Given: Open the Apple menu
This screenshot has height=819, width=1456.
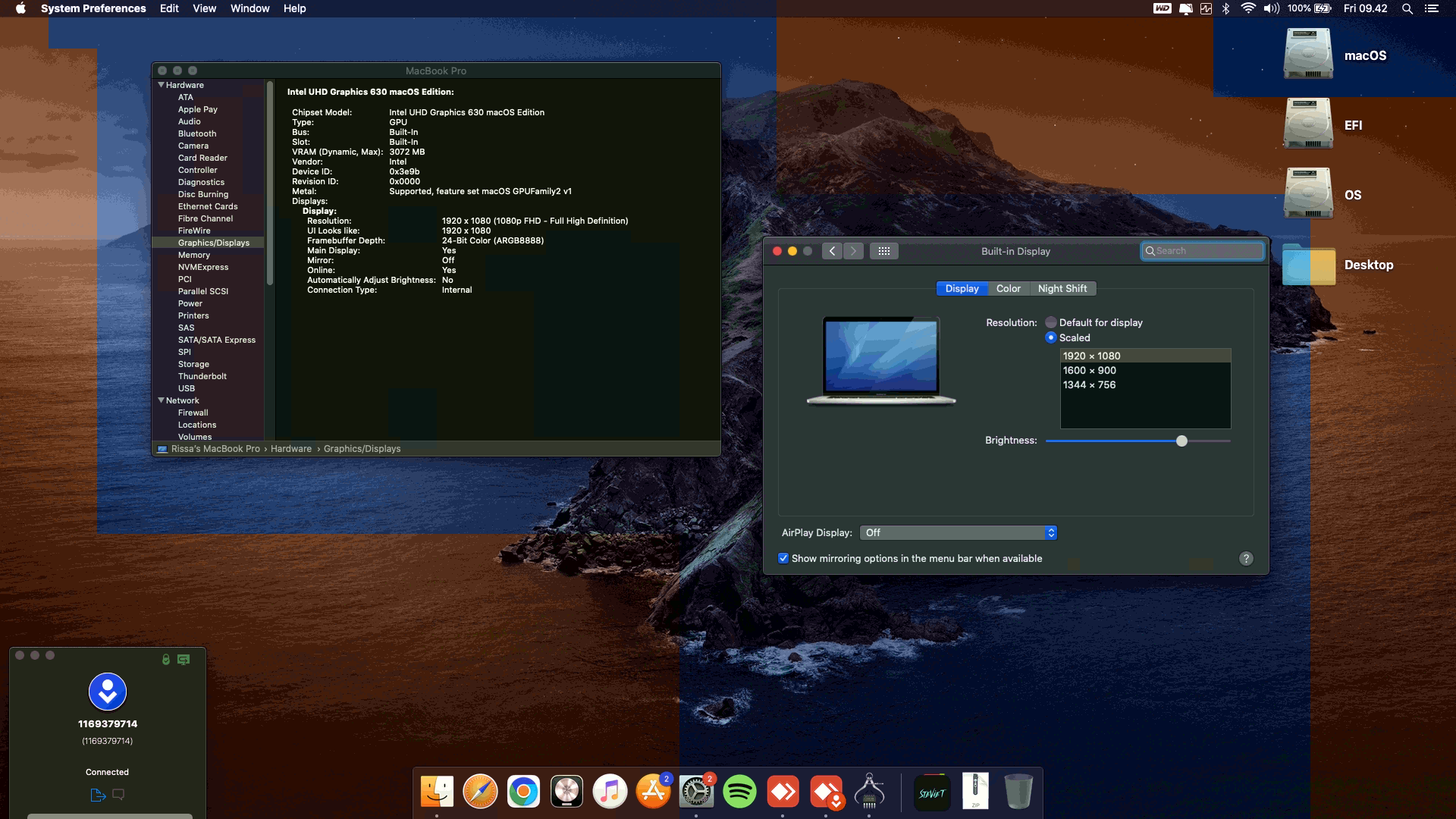Looking at the screenshot, I should pyautogui.click(x=20, y=8).
